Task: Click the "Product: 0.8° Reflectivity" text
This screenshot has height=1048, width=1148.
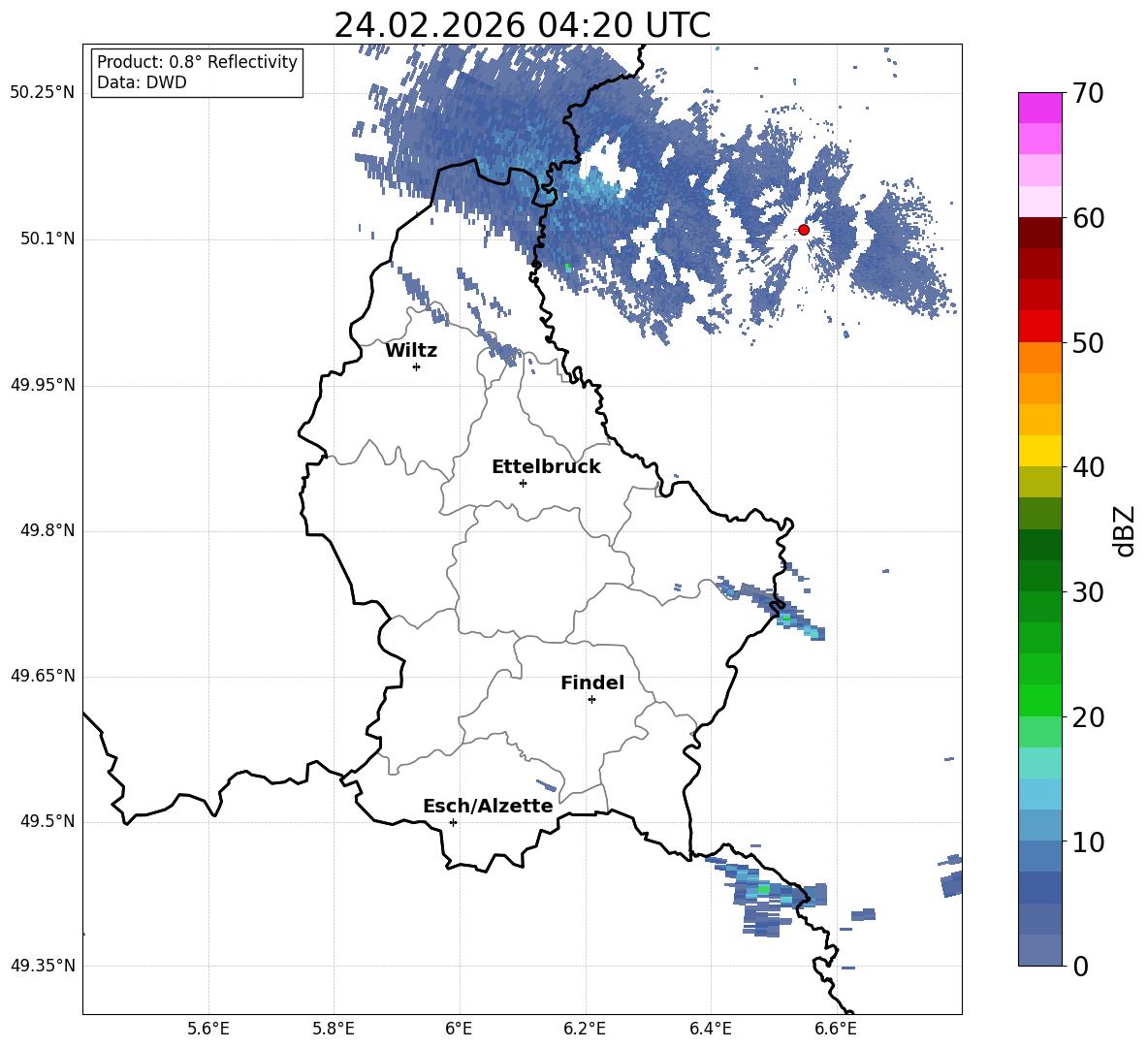Action: 197,62
